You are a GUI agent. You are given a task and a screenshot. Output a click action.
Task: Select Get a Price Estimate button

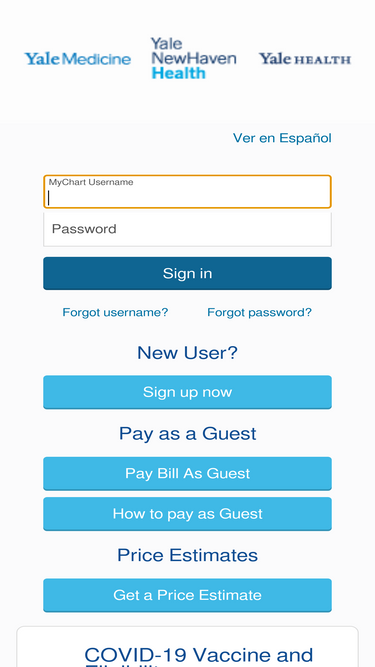[x=187, y=595]
